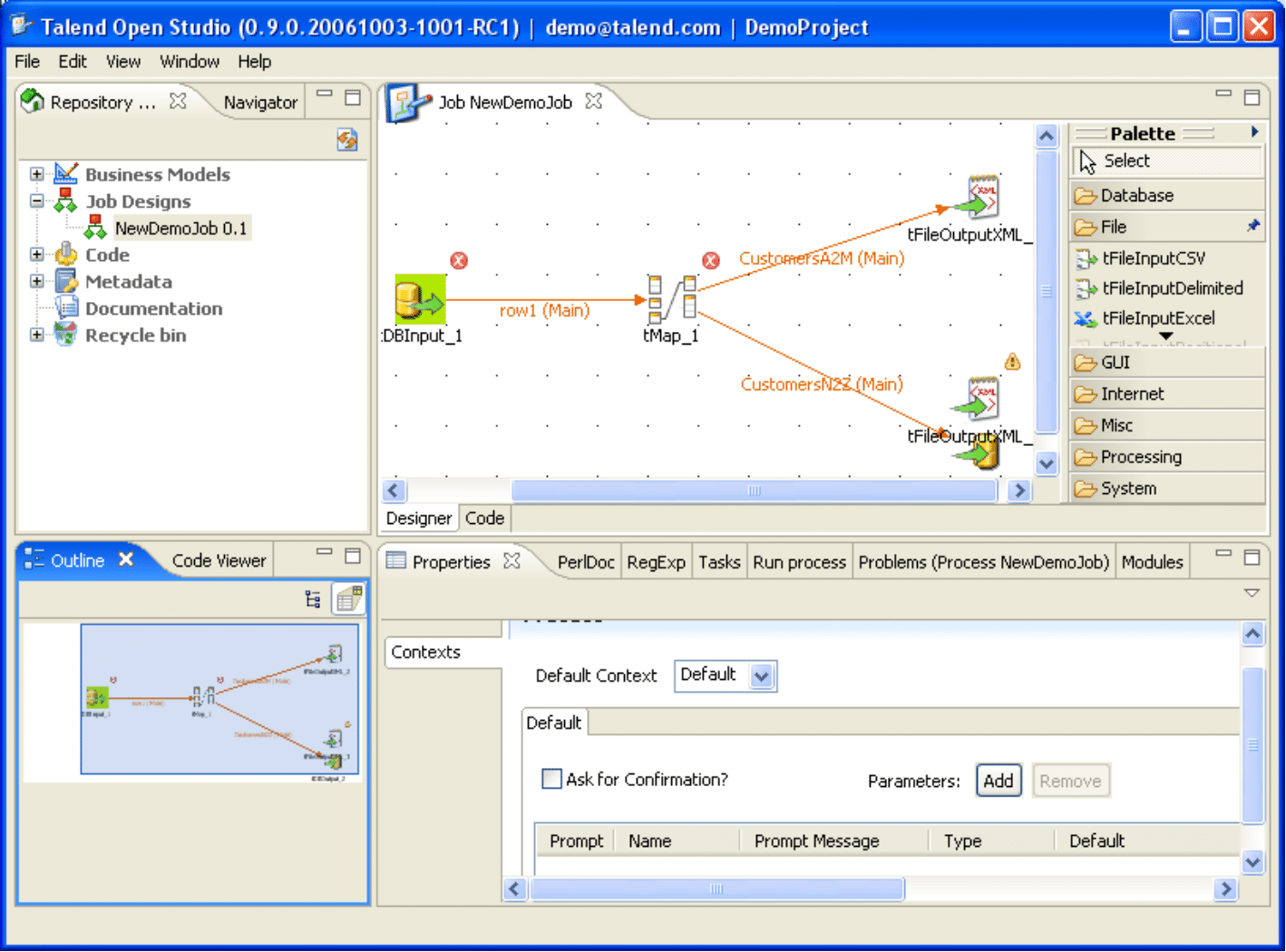Collapse the Job Designs tree node
This screenshot has width=1286, height=952.
point(35,201)
